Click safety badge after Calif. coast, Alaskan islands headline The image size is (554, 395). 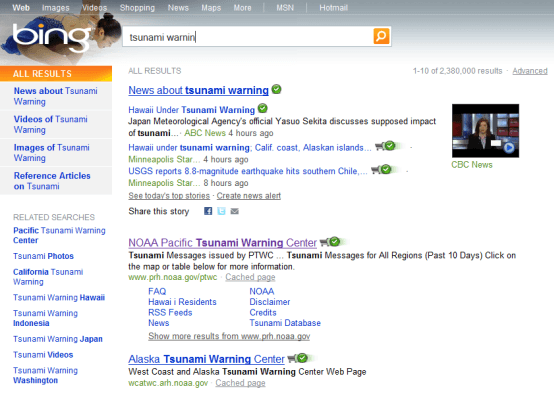[x=388, y=146]
